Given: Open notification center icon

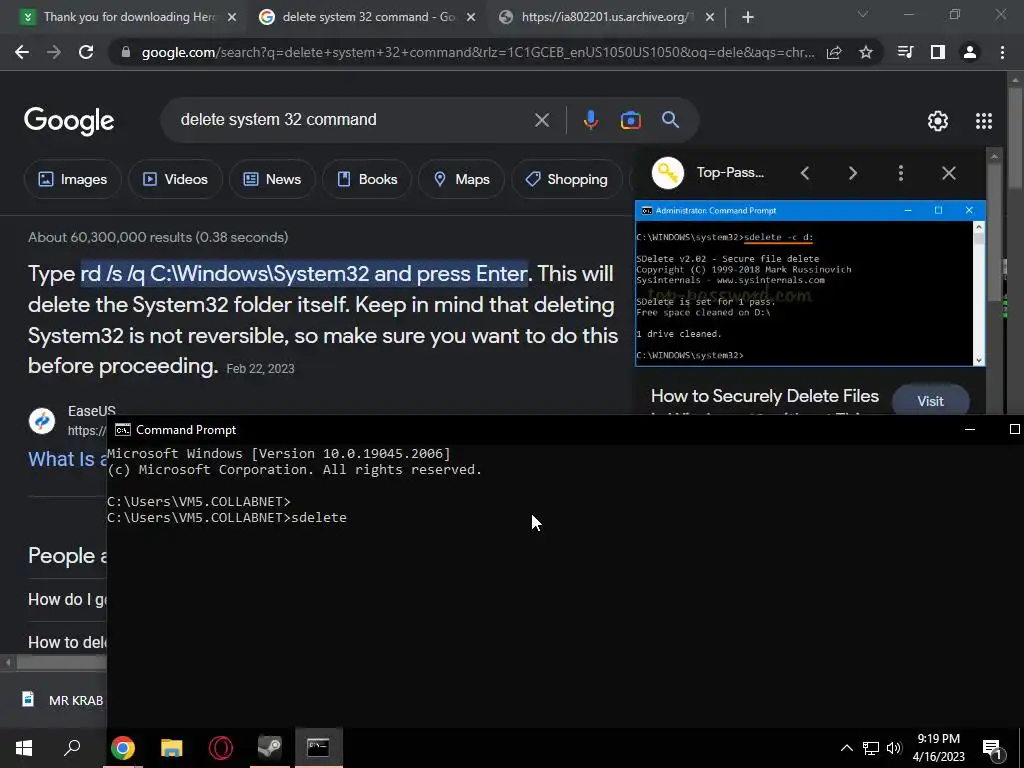Looking at the screenshot, I should 992,749.
